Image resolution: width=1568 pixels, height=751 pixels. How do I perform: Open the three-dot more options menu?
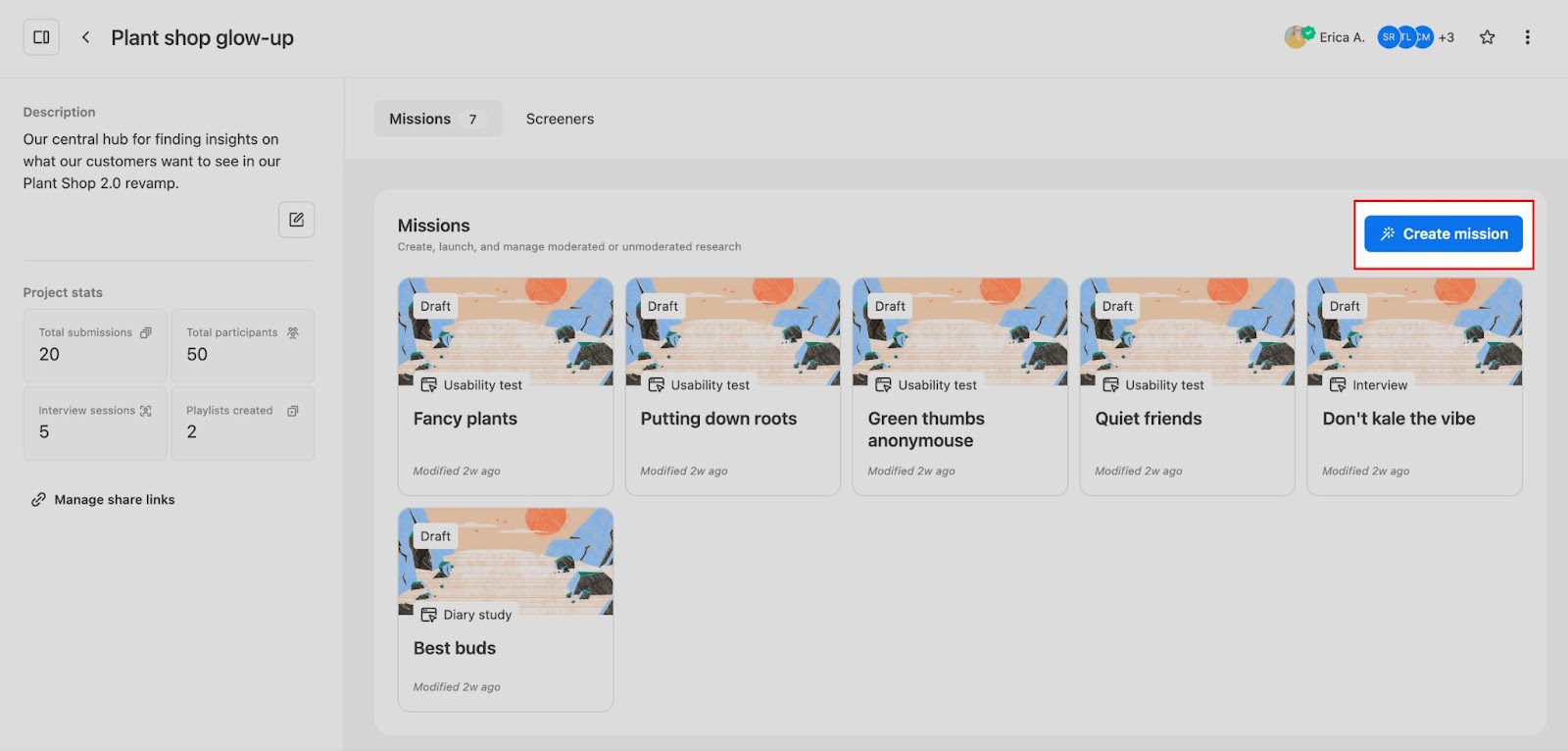point(1527,37)
